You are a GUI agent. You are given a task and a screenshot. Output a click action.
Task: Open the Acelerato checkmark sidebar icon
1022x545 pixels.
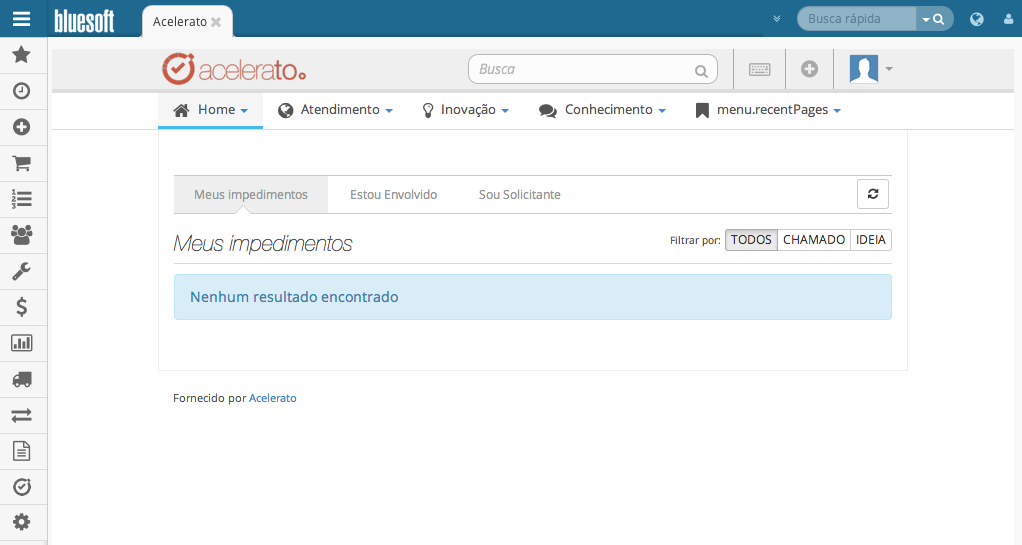[x=22, y=487]
